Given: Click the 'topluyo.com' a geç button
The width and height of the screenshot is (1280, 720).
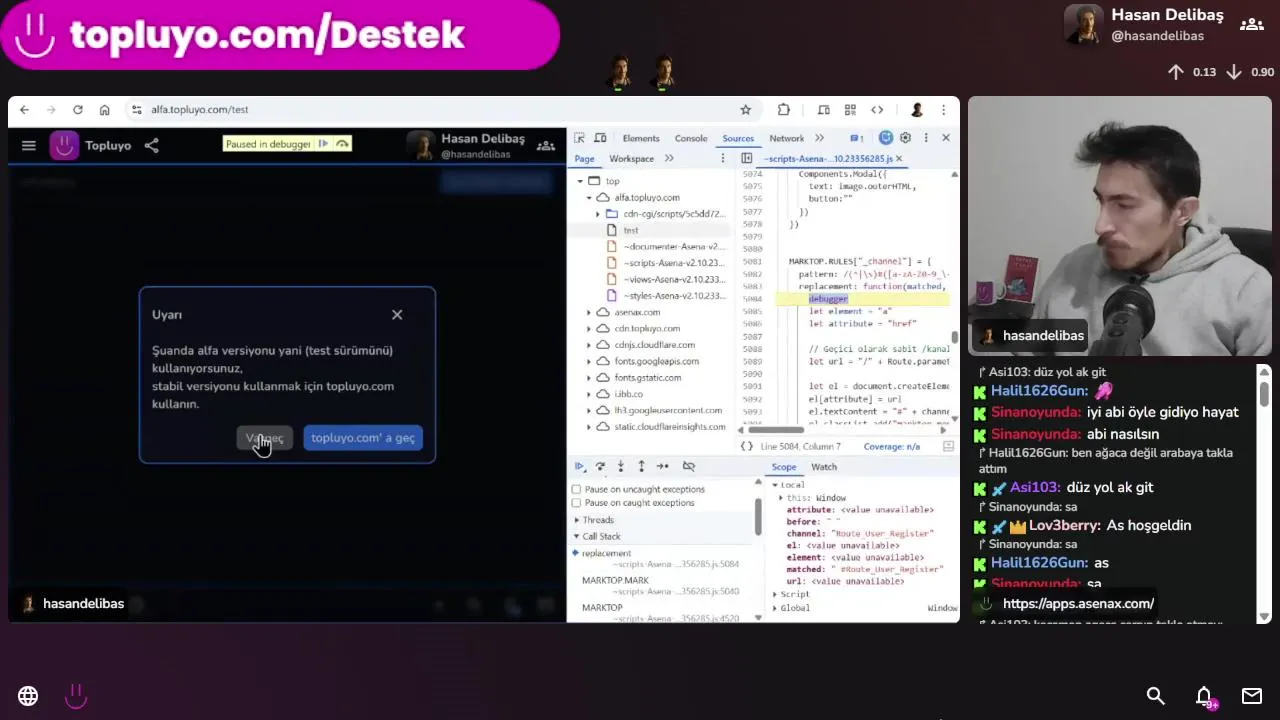Looking at the screenshot, I should point(363,438).
